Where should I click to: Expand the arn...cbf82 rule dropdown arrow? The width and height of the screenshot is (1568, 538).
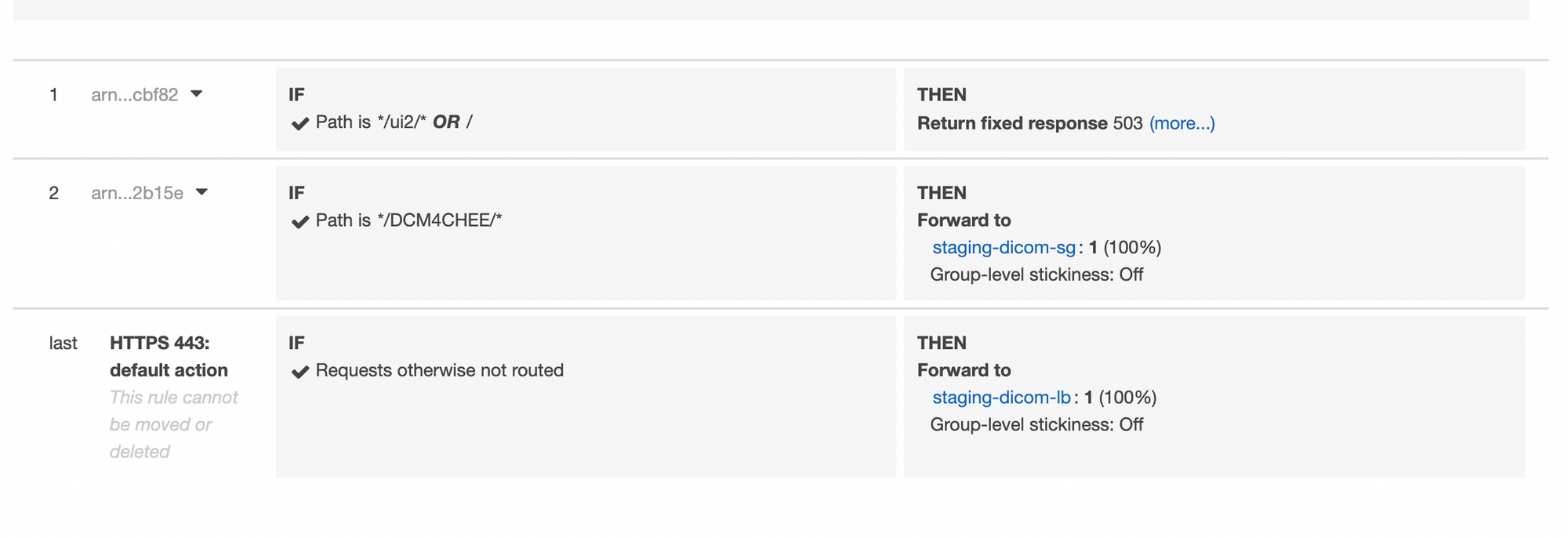tap(197, 94)
